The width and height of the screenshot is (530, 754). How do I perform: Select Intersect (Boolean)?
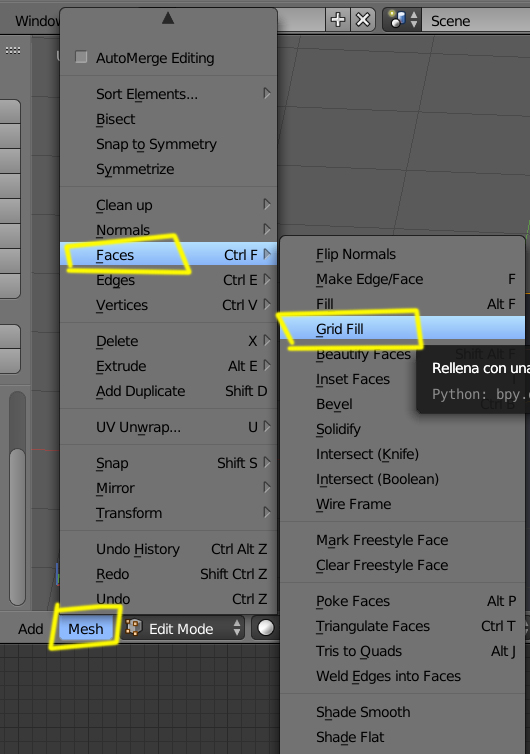point(402,479)
